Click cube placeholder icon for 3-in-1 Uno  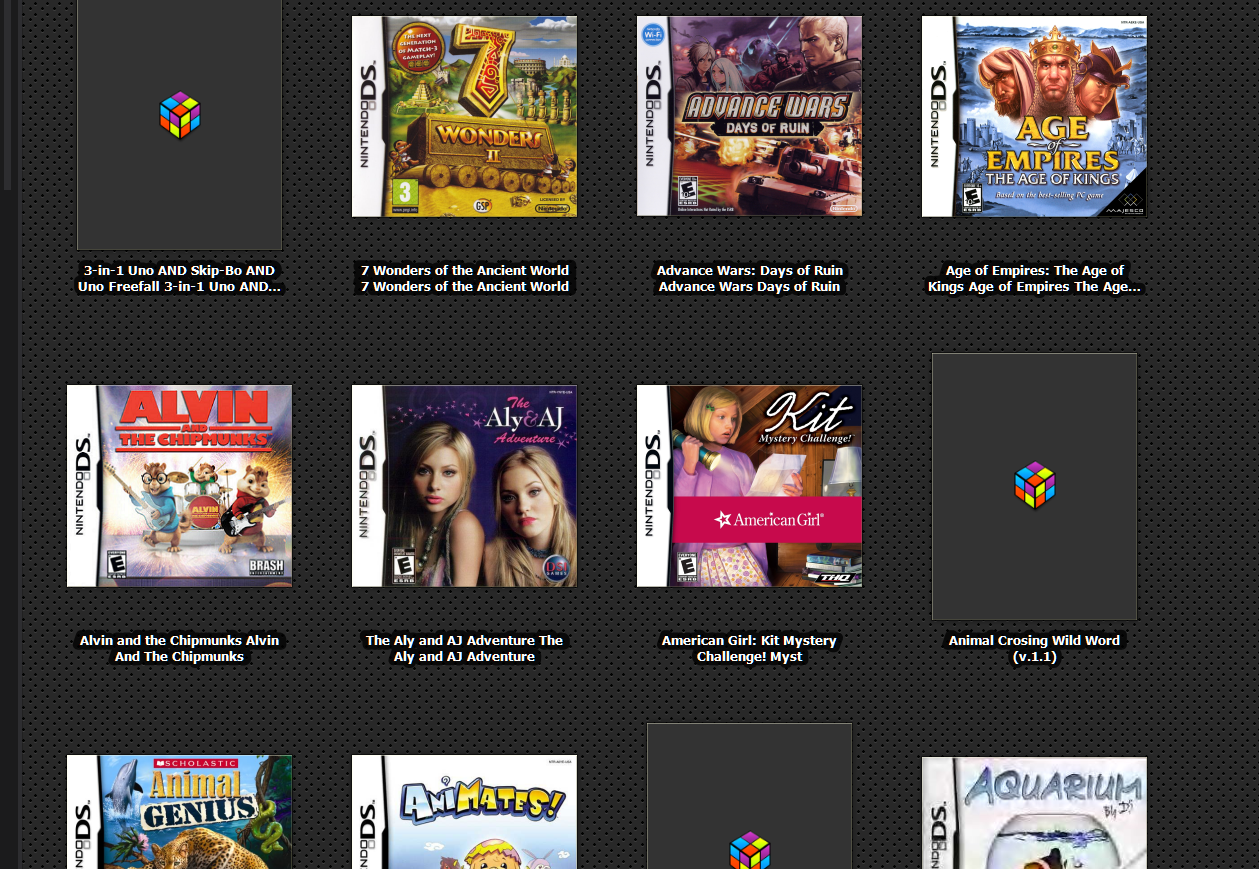180,115
